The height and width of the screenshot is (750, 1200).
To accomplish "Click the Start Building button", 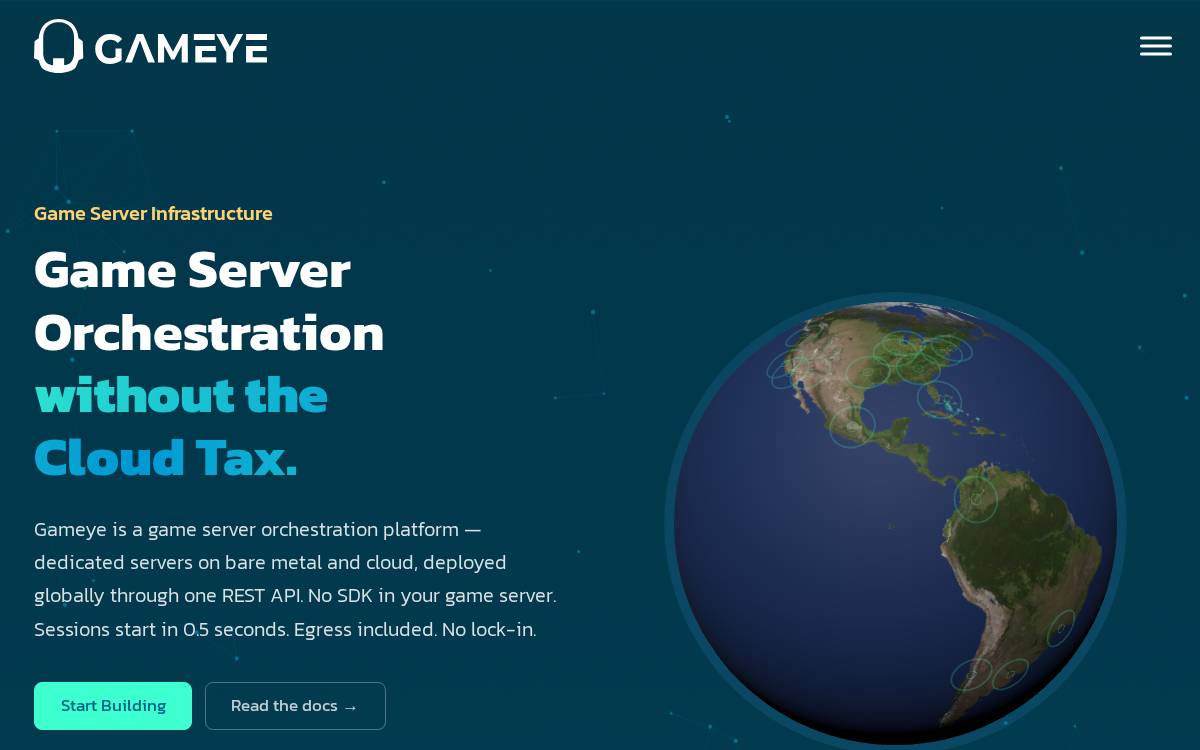I will [113, 706].
